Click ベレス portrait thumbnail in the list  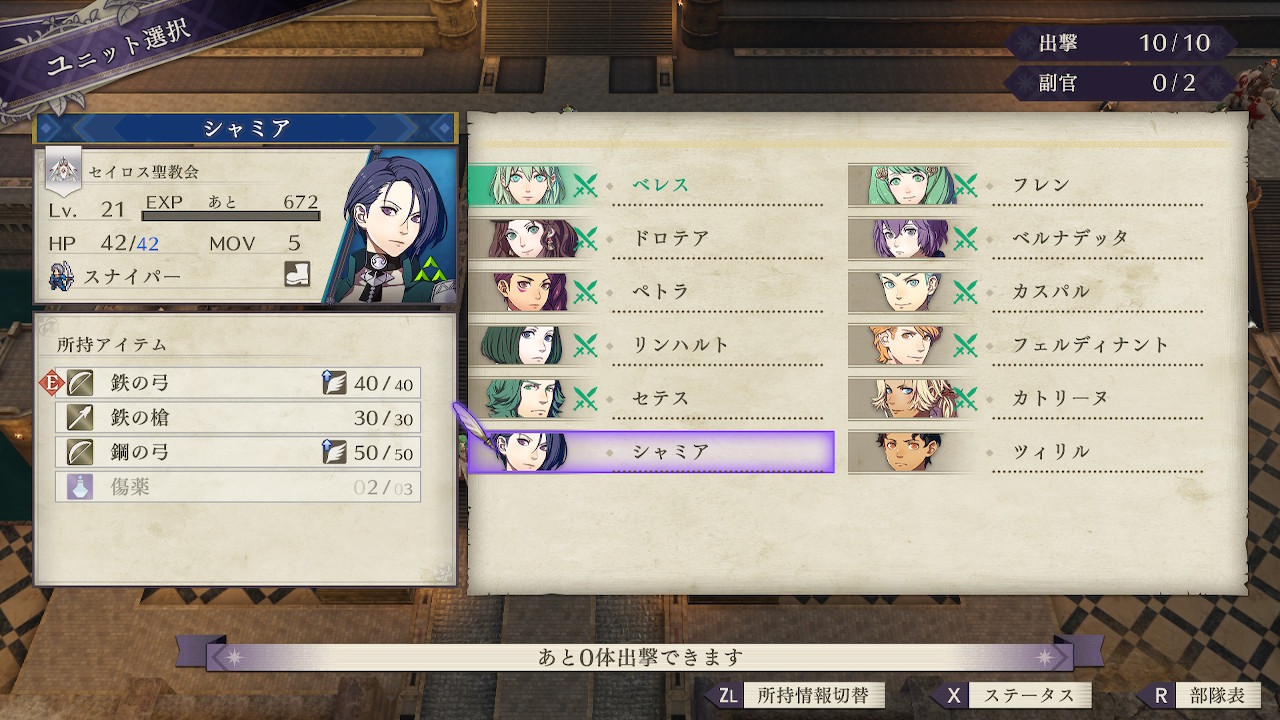pyautogui.click(x=519, y=185)
